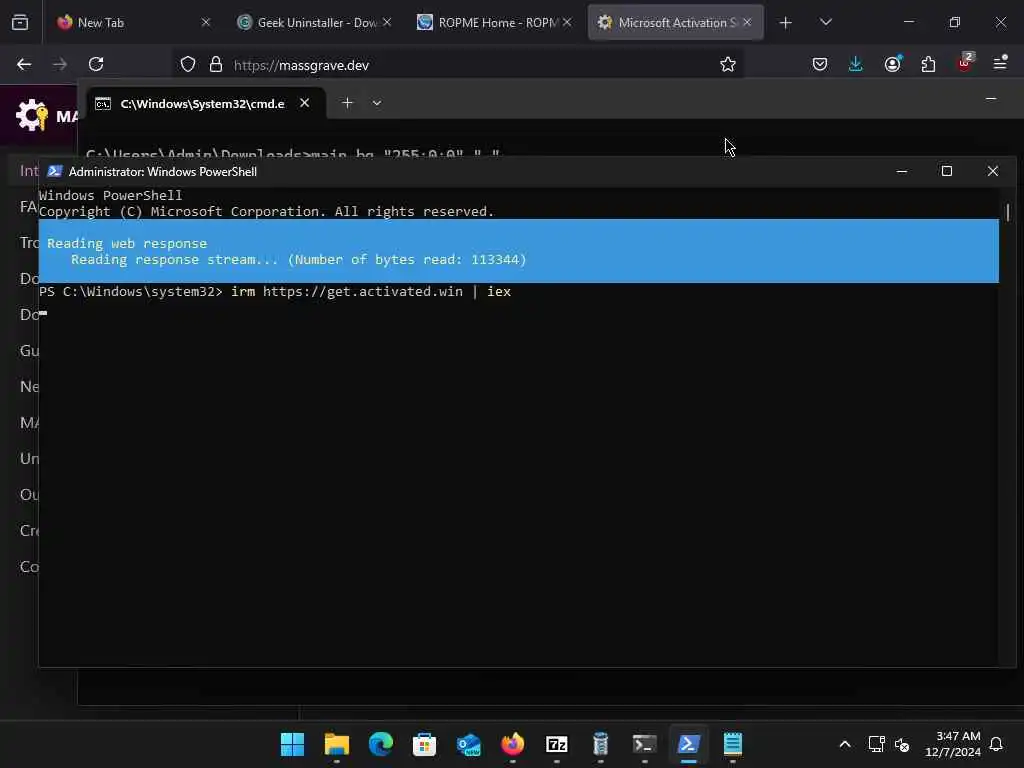The width and height of the screenshot is (1024, 768).
Task: Go back to the previous page
Action: [x=24, y=64]
